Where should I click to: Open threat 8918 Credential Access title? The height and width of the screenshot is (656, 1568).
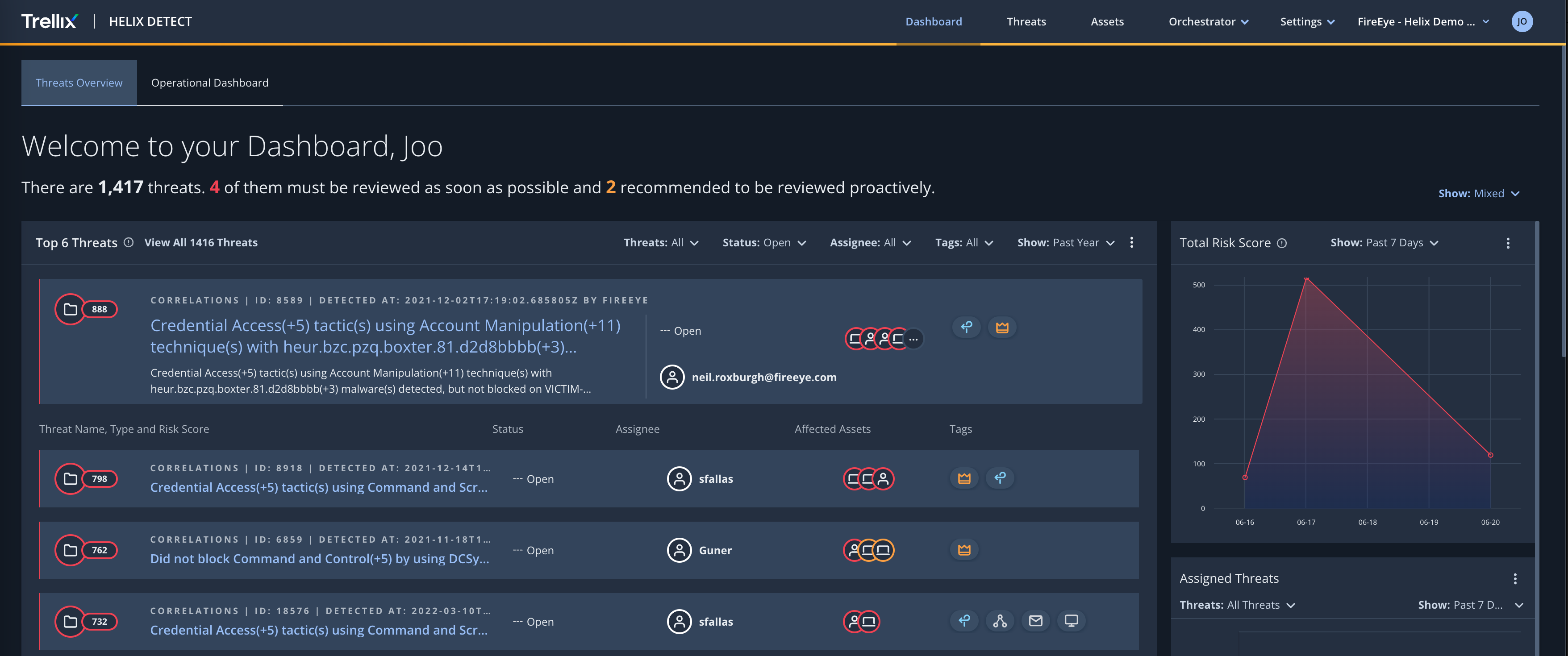pyautogui.click(x=319, y=487)
